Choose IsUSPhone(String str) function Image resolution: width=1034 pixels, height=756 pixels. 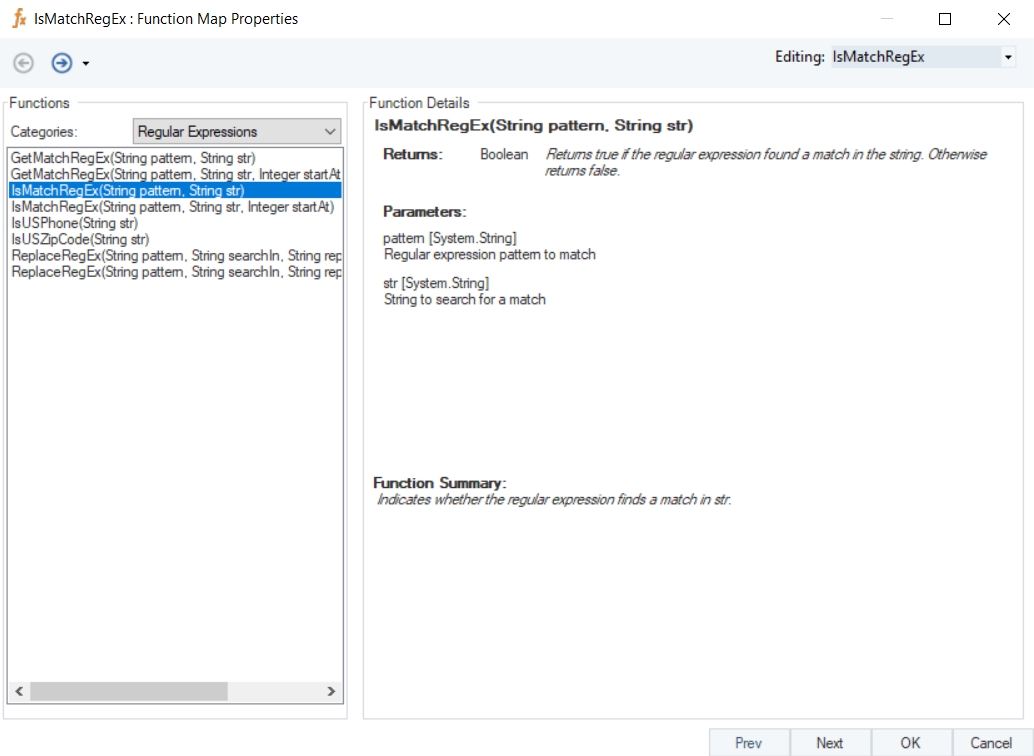pyautogui.click(x=74, y=223)
